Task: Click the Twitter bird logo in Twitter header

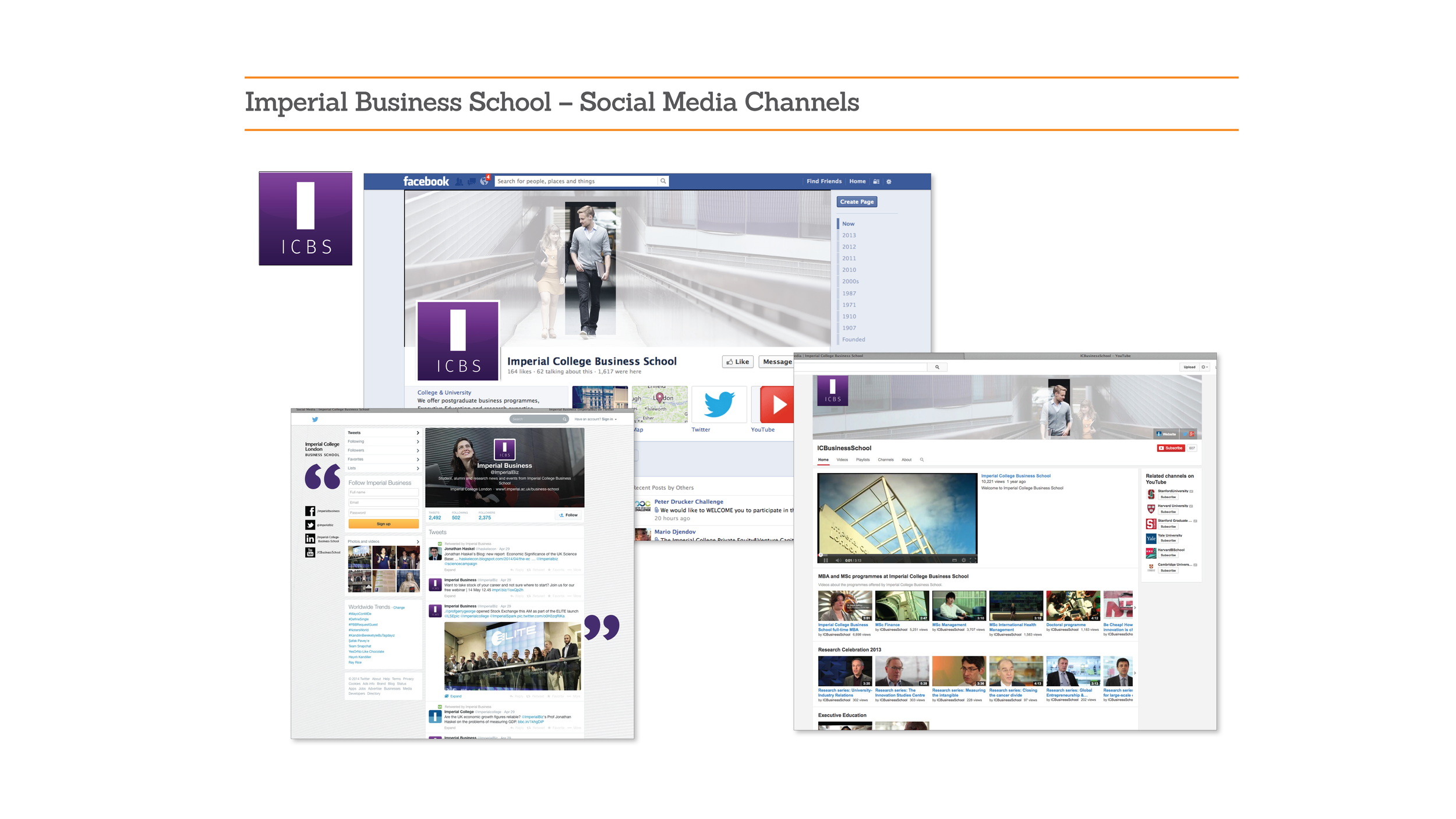Action: coord(315,419)
